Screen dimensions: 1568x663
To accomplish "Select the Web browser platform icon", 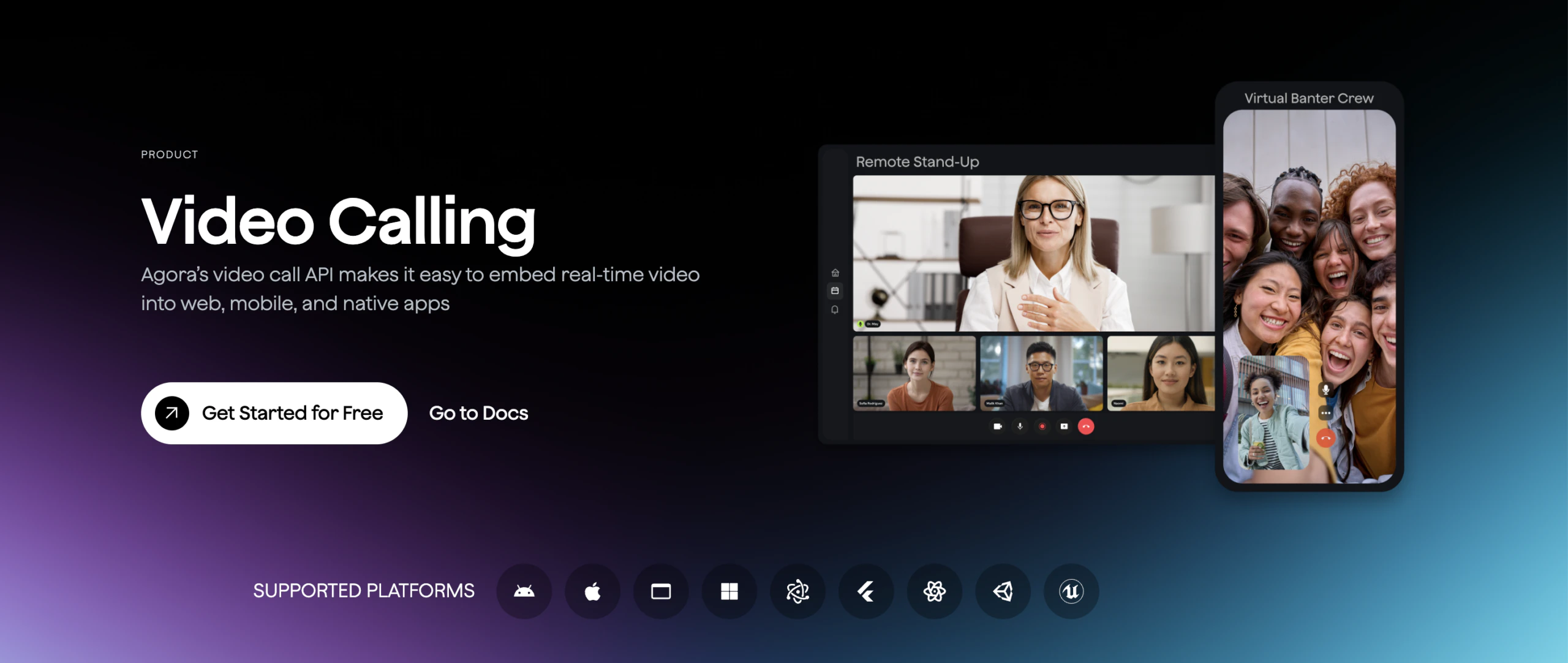I will 661,591.
